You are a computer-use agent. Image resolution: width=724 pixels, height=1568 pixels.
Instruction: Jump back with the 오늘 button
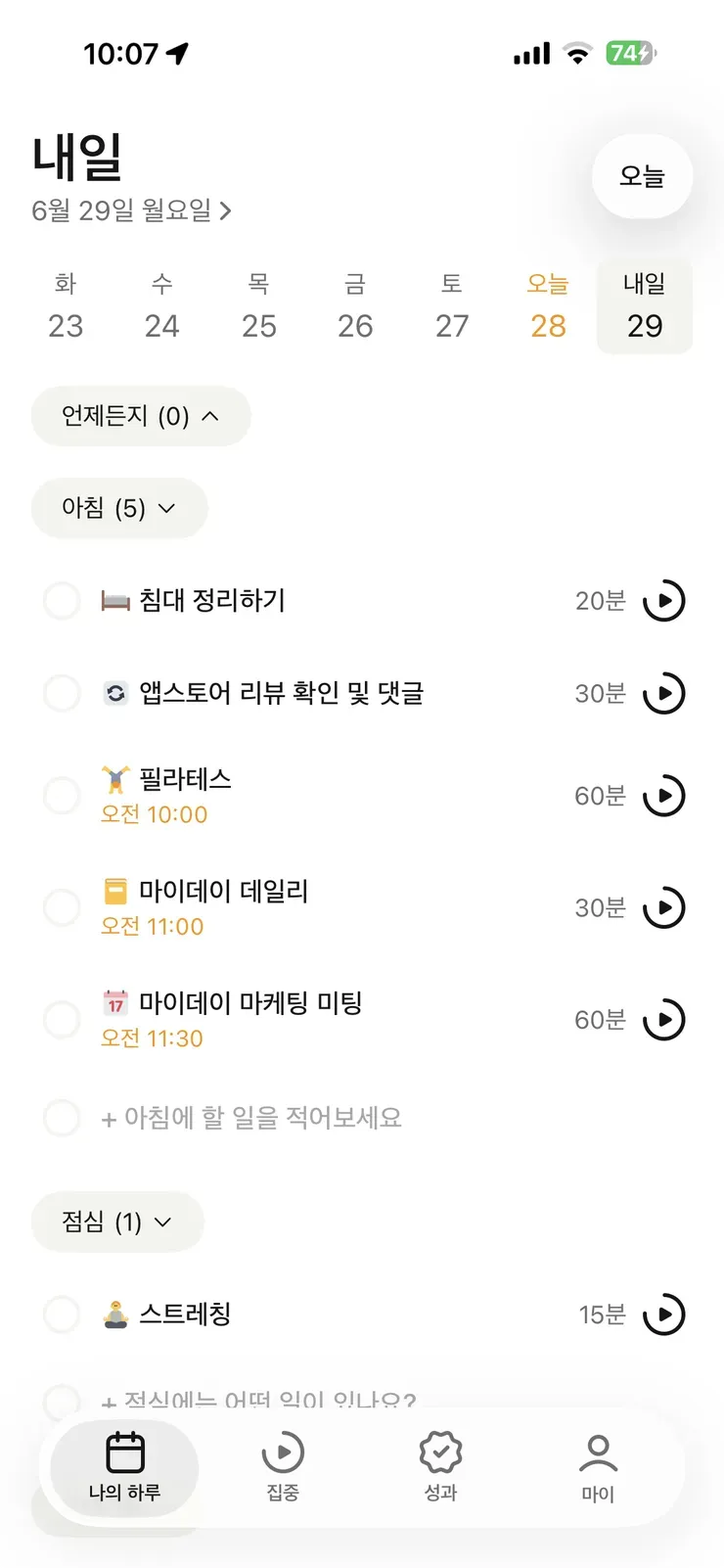[642, 176]
